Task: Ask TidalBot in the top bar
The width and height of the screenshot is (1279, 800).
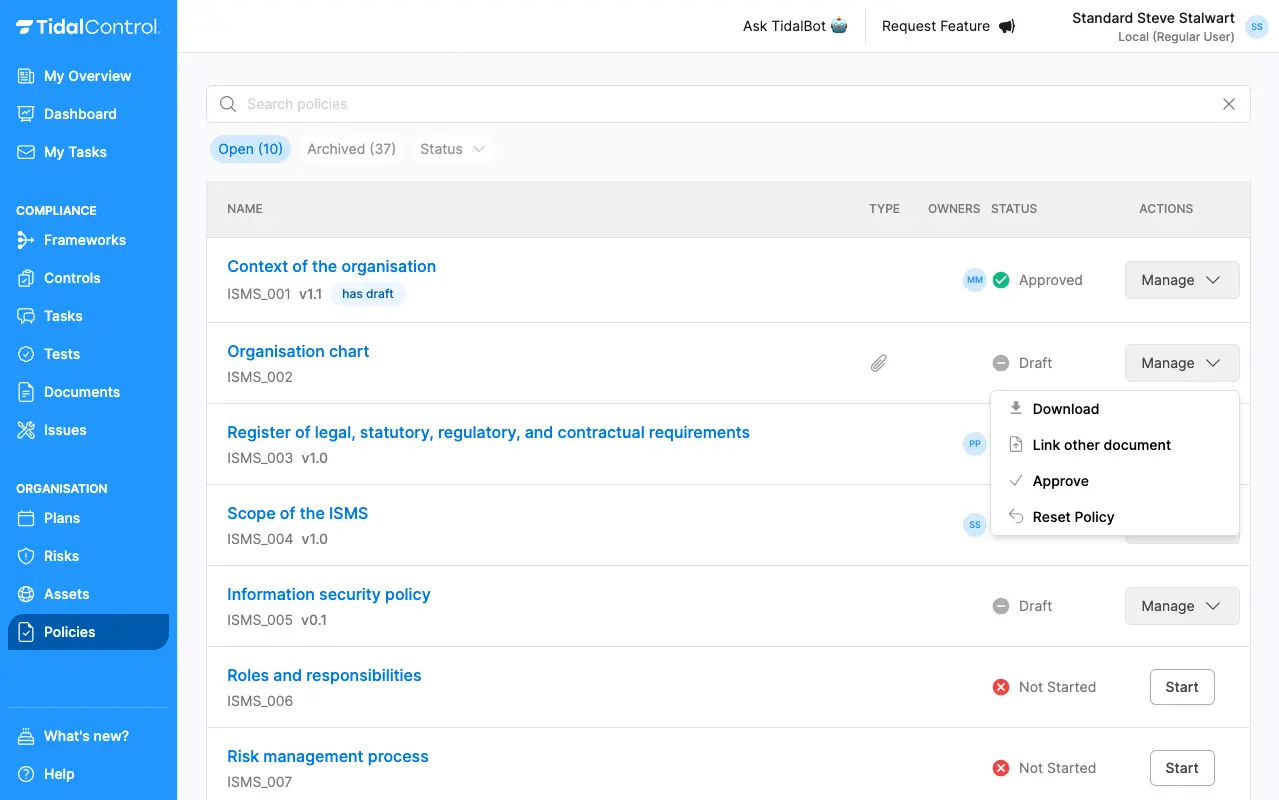Action: coord(795,26)
